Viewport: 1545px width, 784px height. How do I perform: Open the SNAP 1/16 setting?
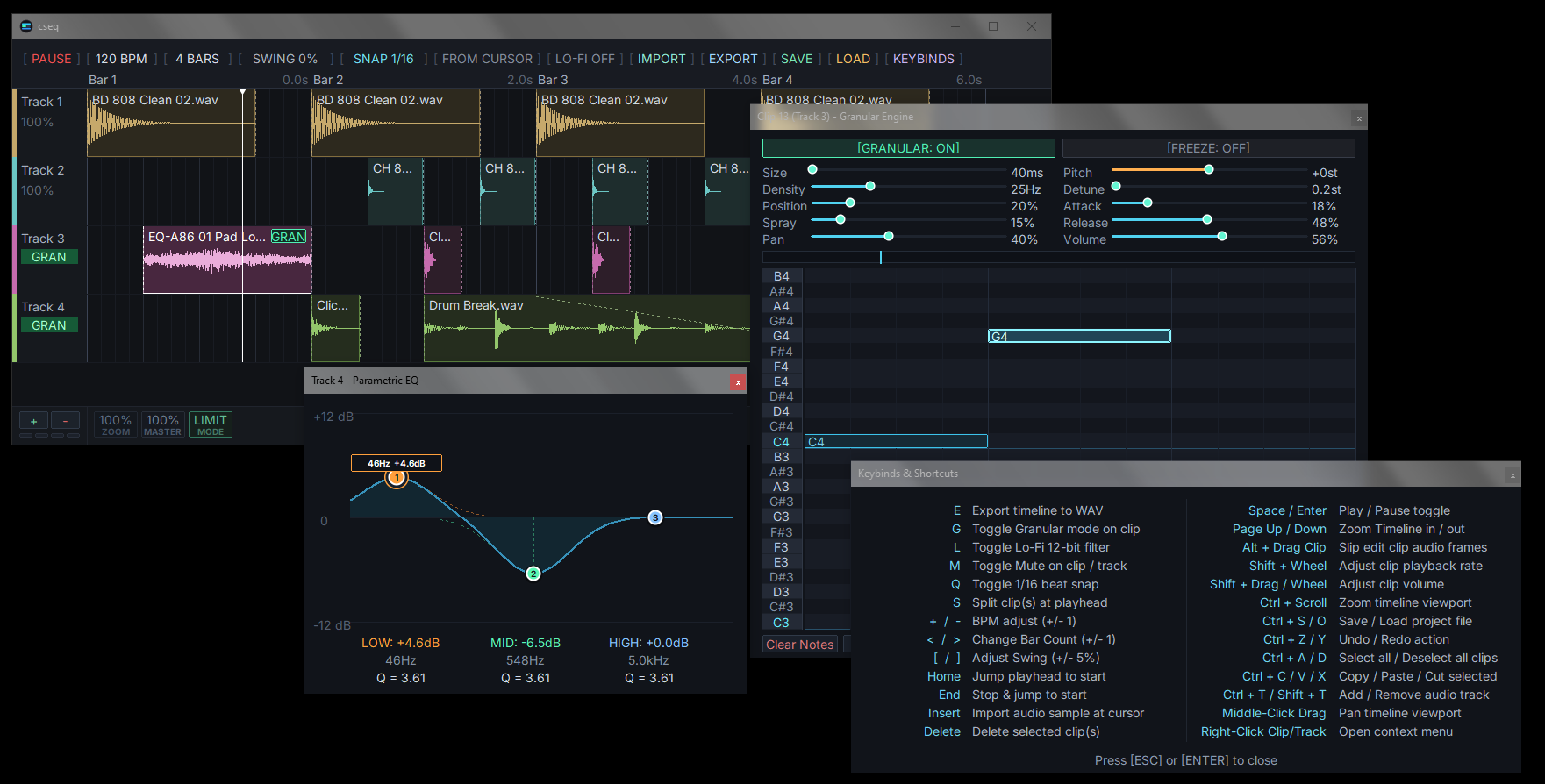(383, 59)
